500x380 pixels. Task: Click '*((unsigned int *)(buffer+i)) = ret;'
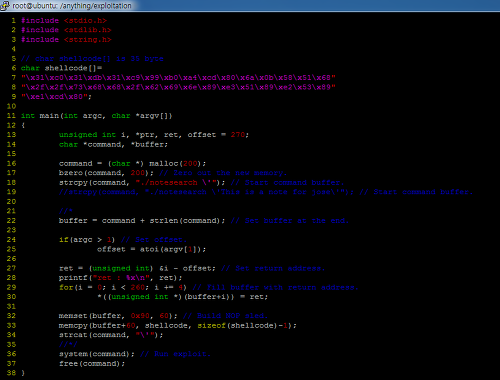[183, 297]
